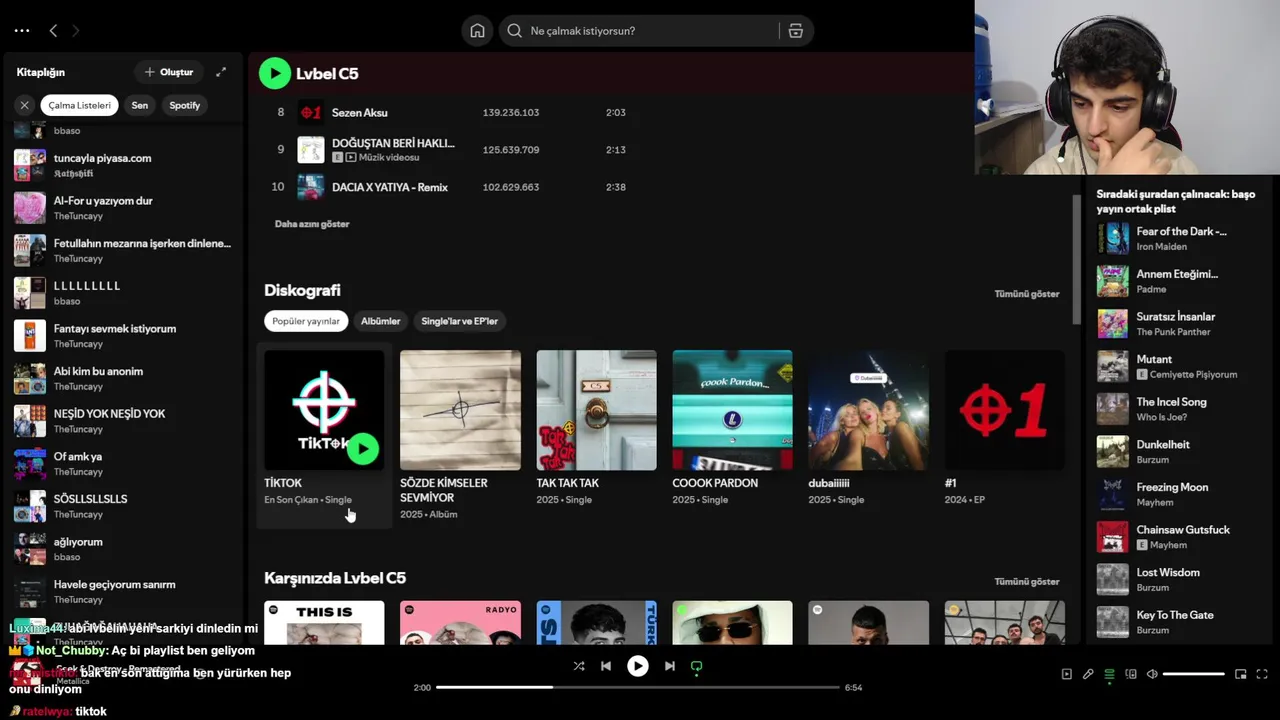Open SÖZDE KİMSELER SEVMİYOR album cover

pos(460,410)
